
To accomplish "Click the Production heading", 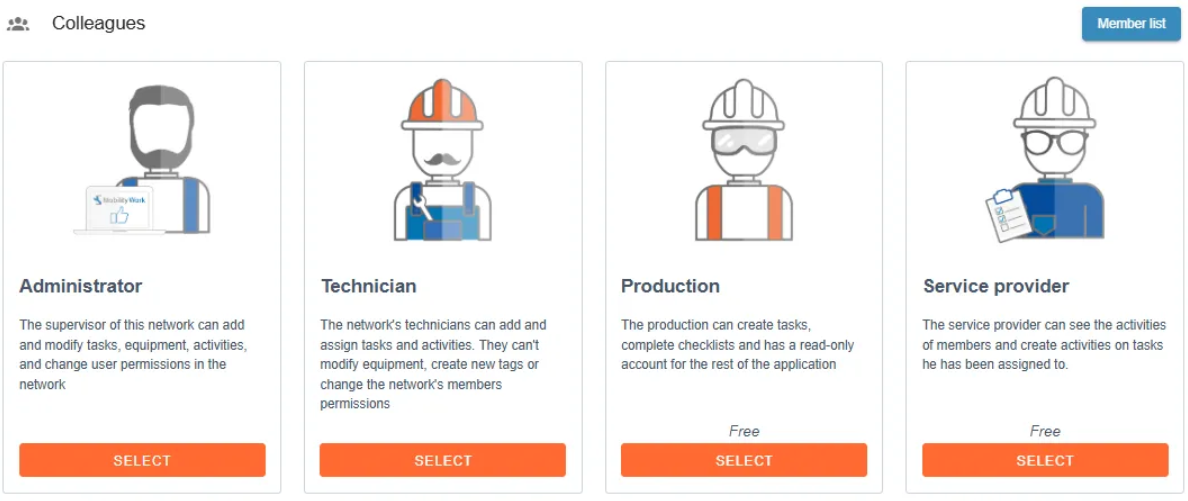I will (671, 287).
